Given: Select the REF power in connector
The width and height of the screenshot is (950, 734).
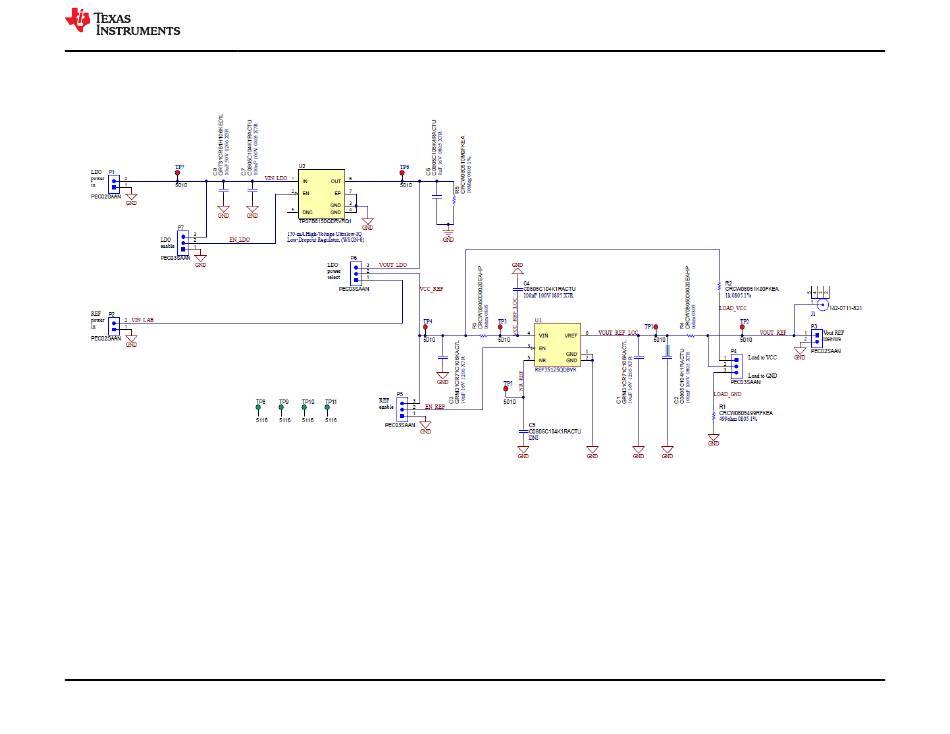Looking at the screenshot, I should (113, 326).
